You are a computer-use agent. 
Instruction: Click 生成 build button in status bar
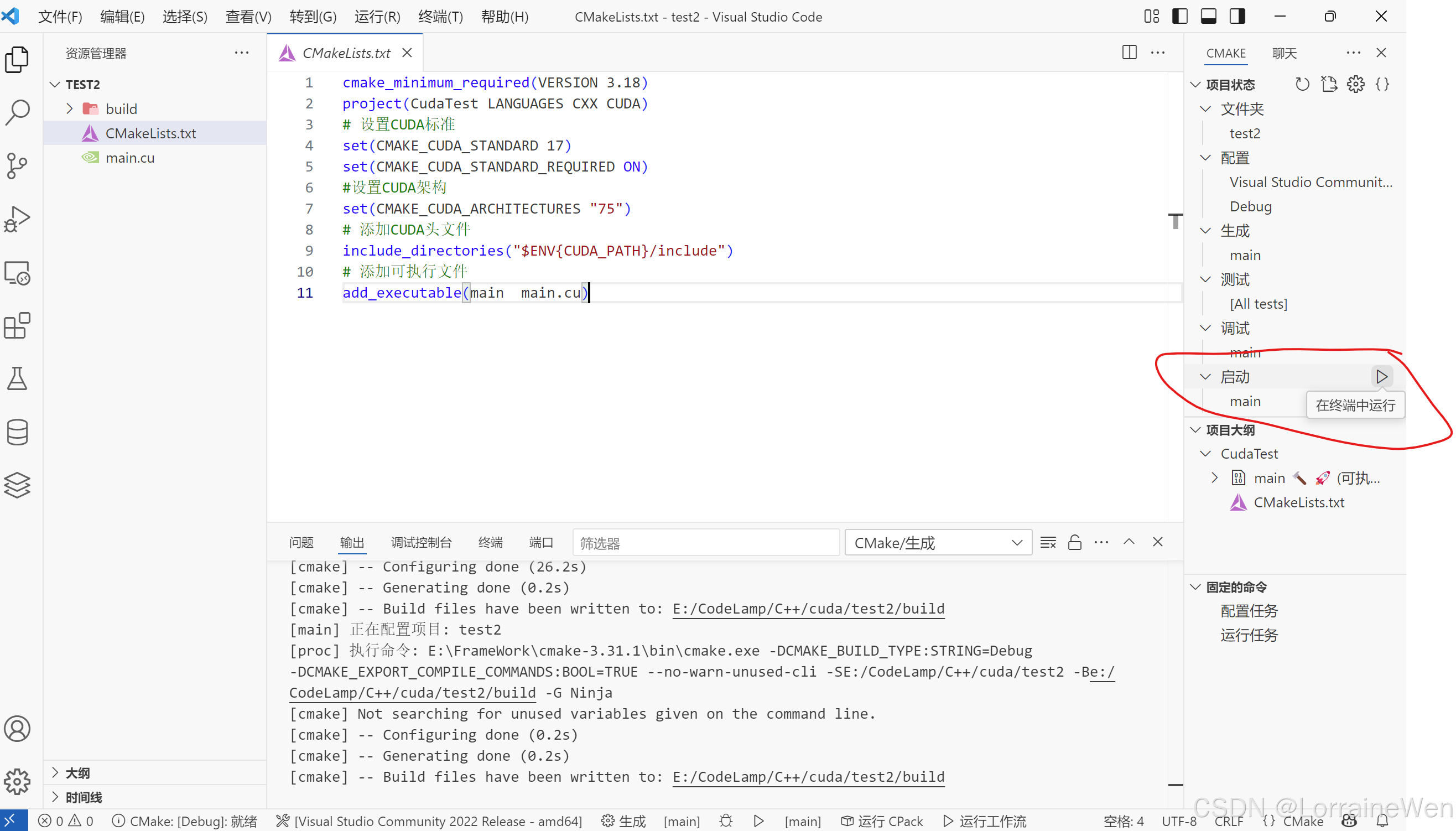623,820
